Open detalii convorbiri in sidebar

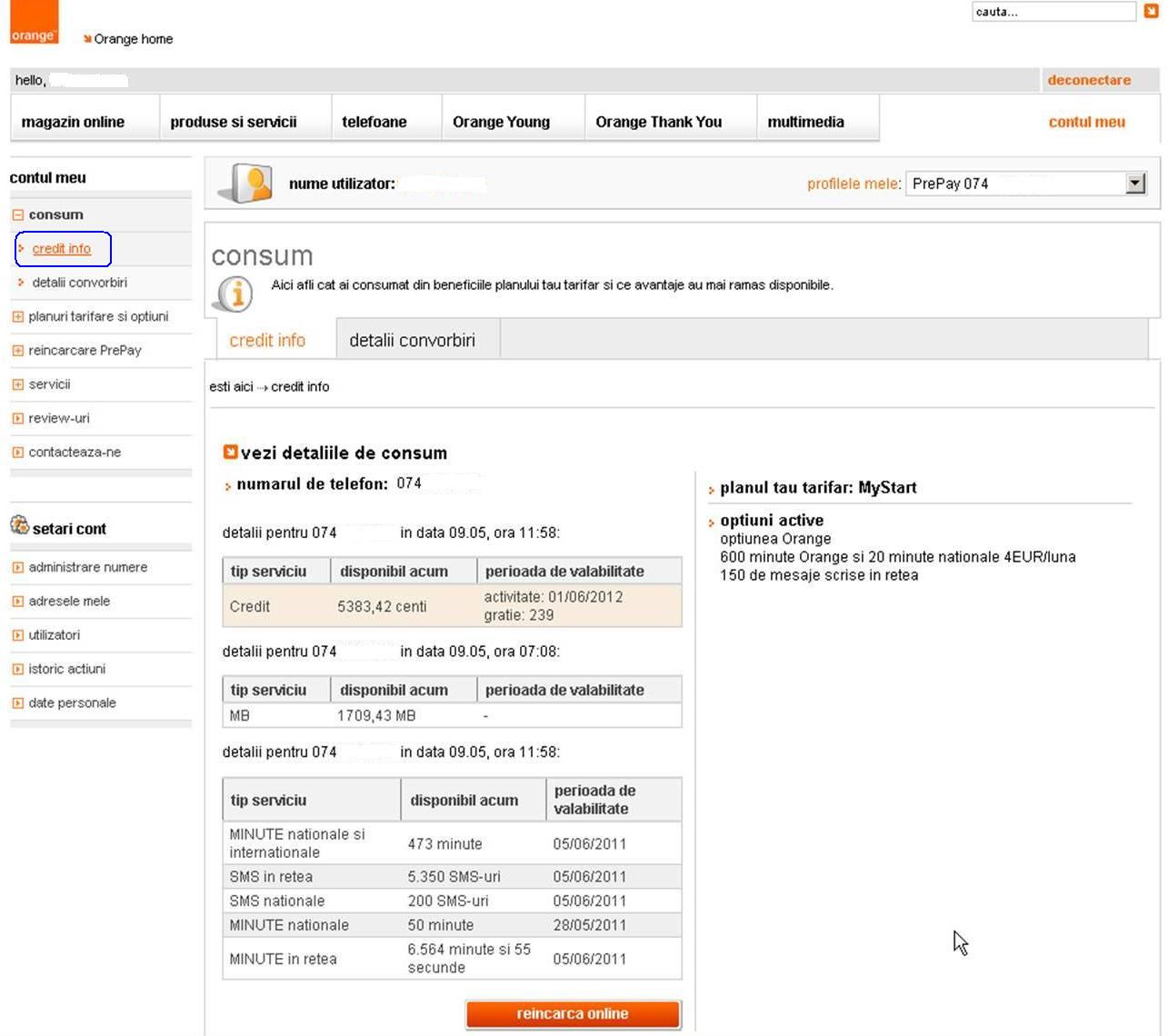point(79,283)
